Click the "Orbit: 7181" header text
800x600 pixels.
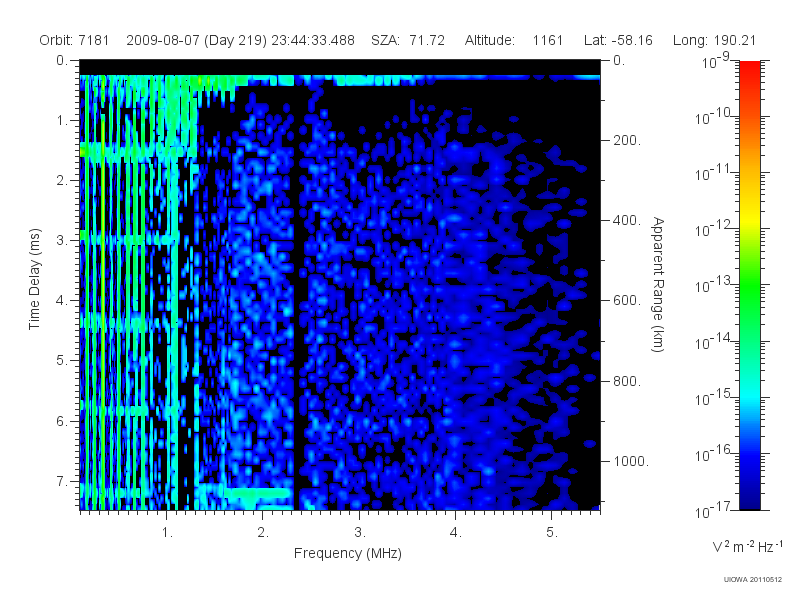click(x=74, y=40)
